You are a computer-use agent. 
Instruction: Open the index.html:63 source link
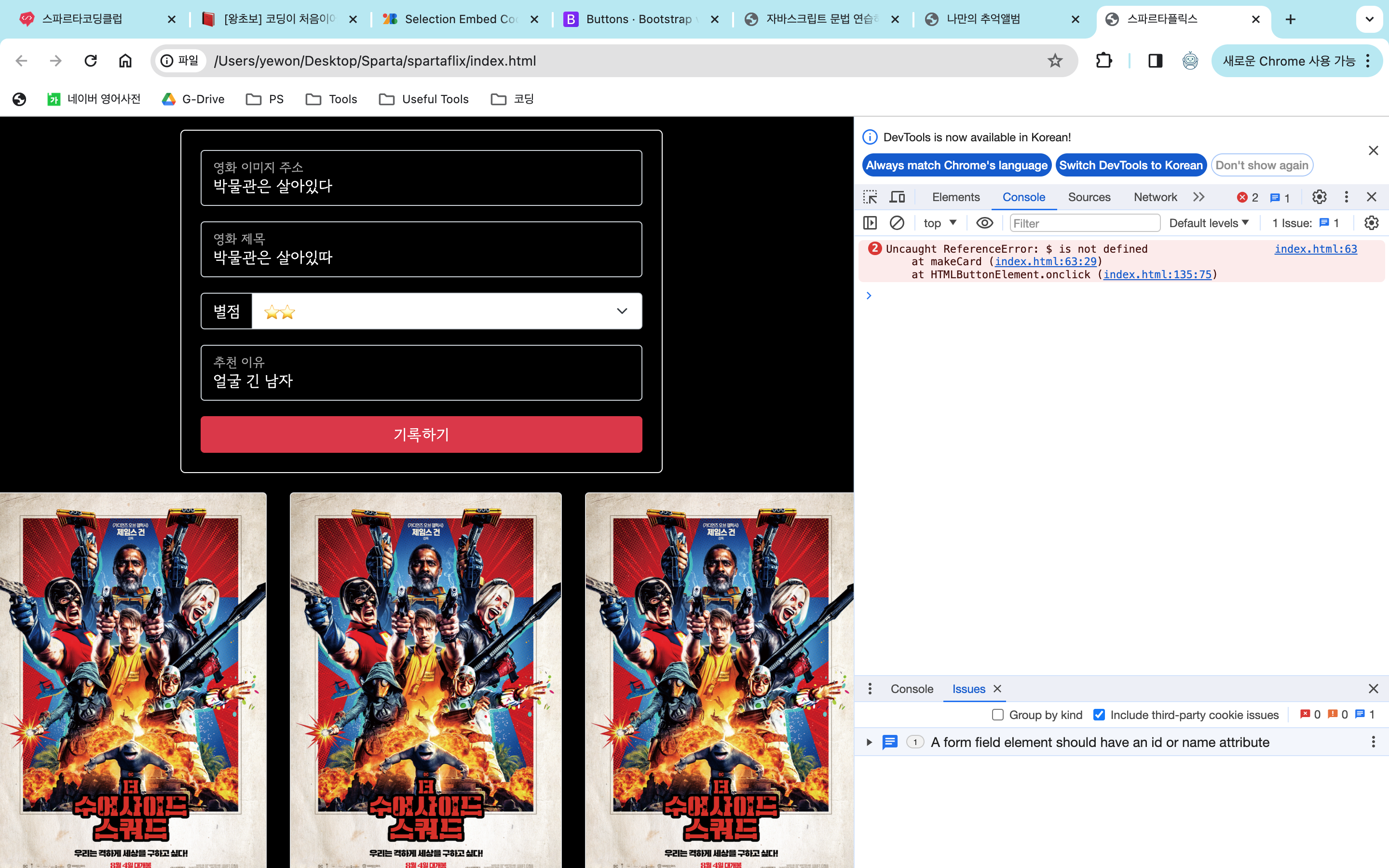[x=1316, y=249]
